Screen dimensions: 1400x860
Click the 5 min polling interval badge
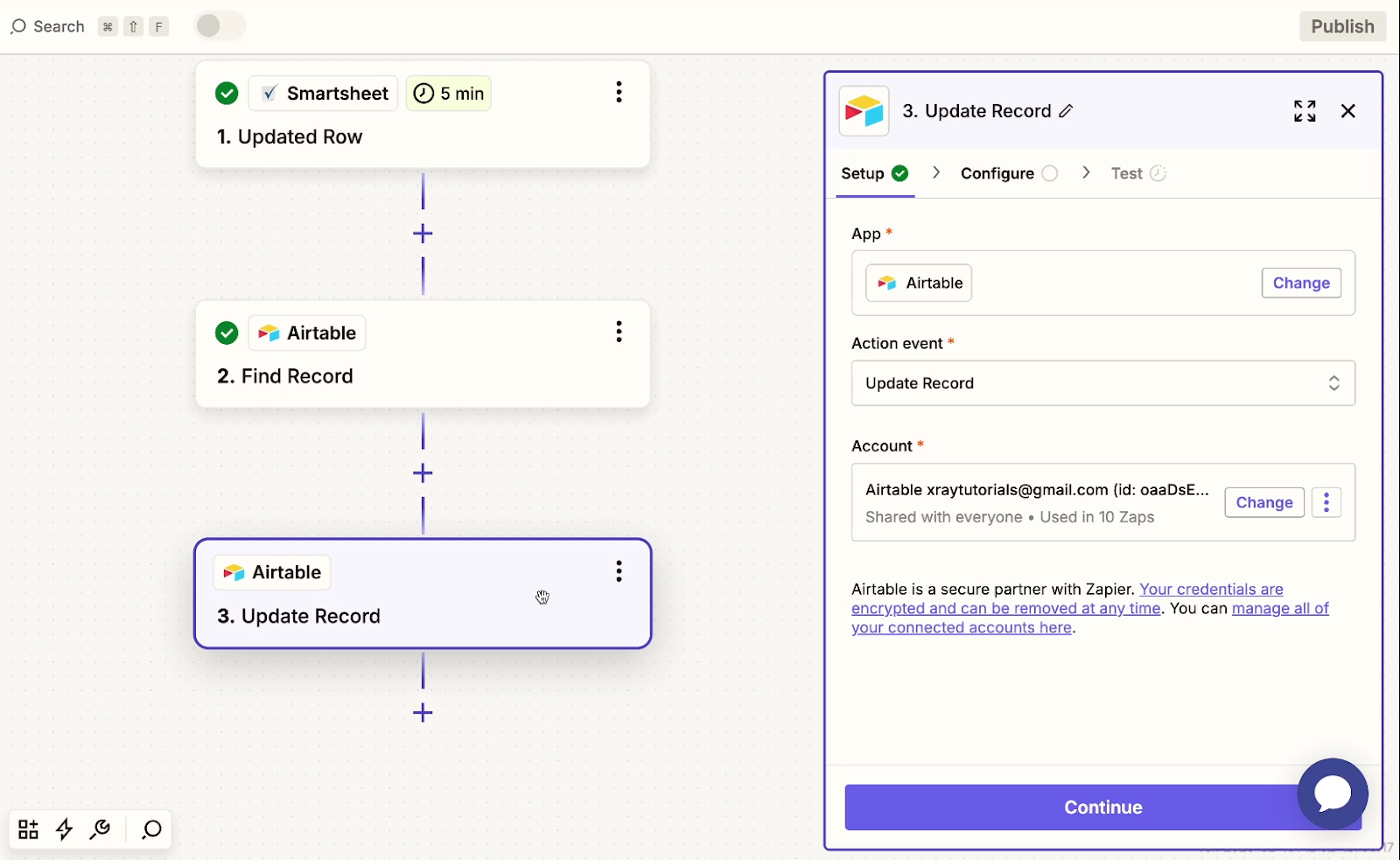(x=448, y=94)
